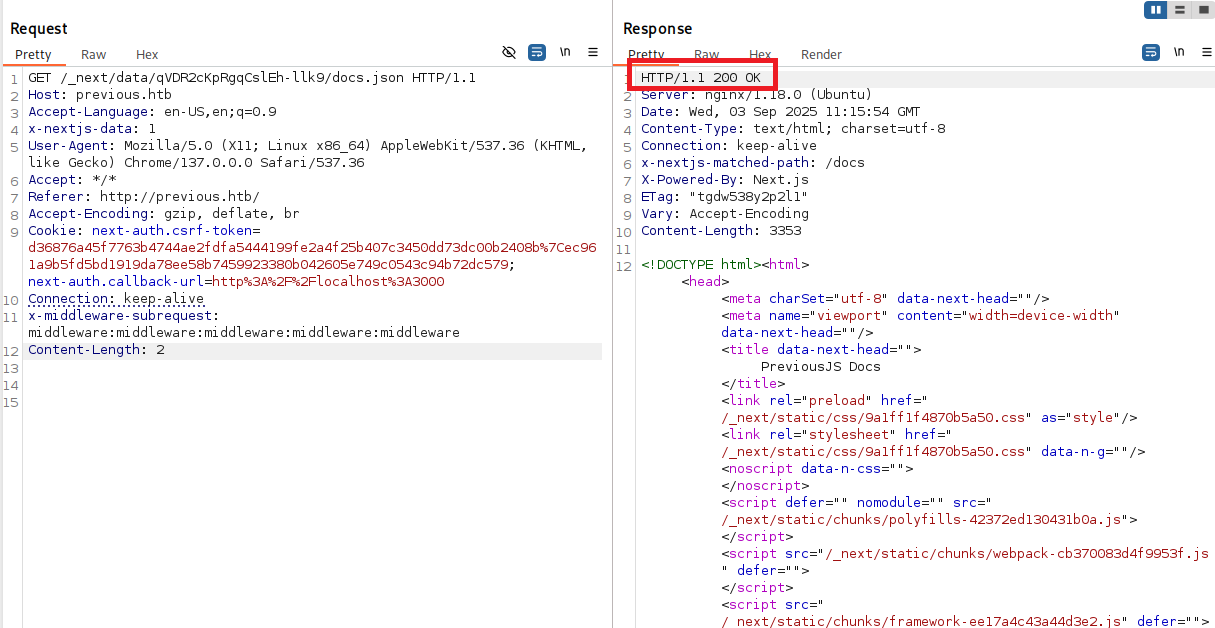The image size is (1215, 628).
Task: Click the crossed-eye hidden fields icon
Action: (509, 52)
